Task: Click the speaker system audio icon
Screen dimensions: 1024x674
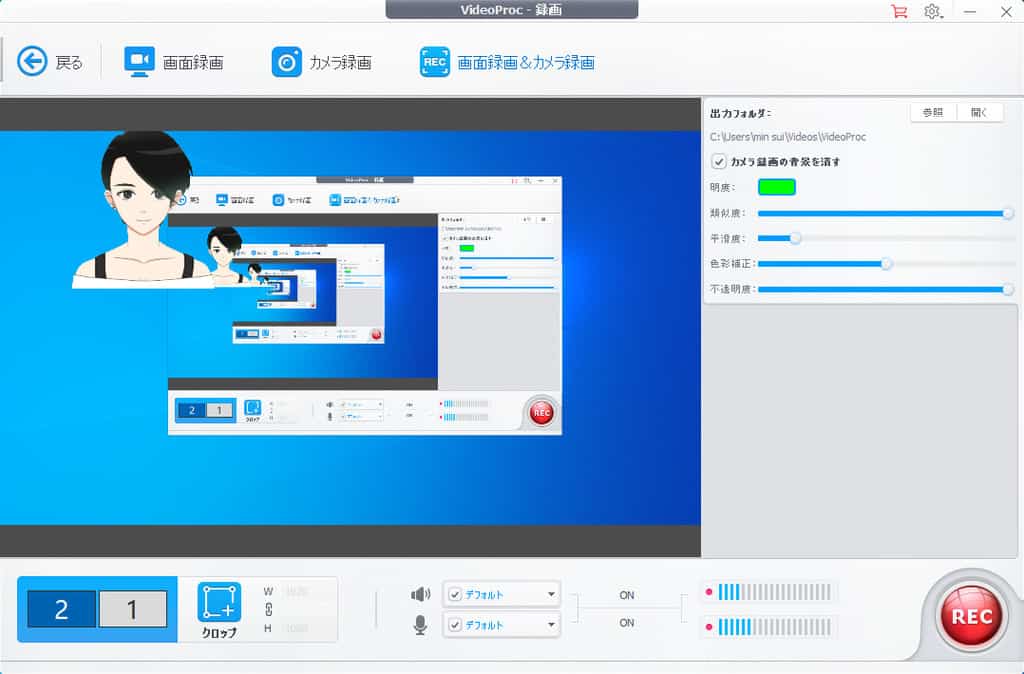Action: (x=421, y=594)
